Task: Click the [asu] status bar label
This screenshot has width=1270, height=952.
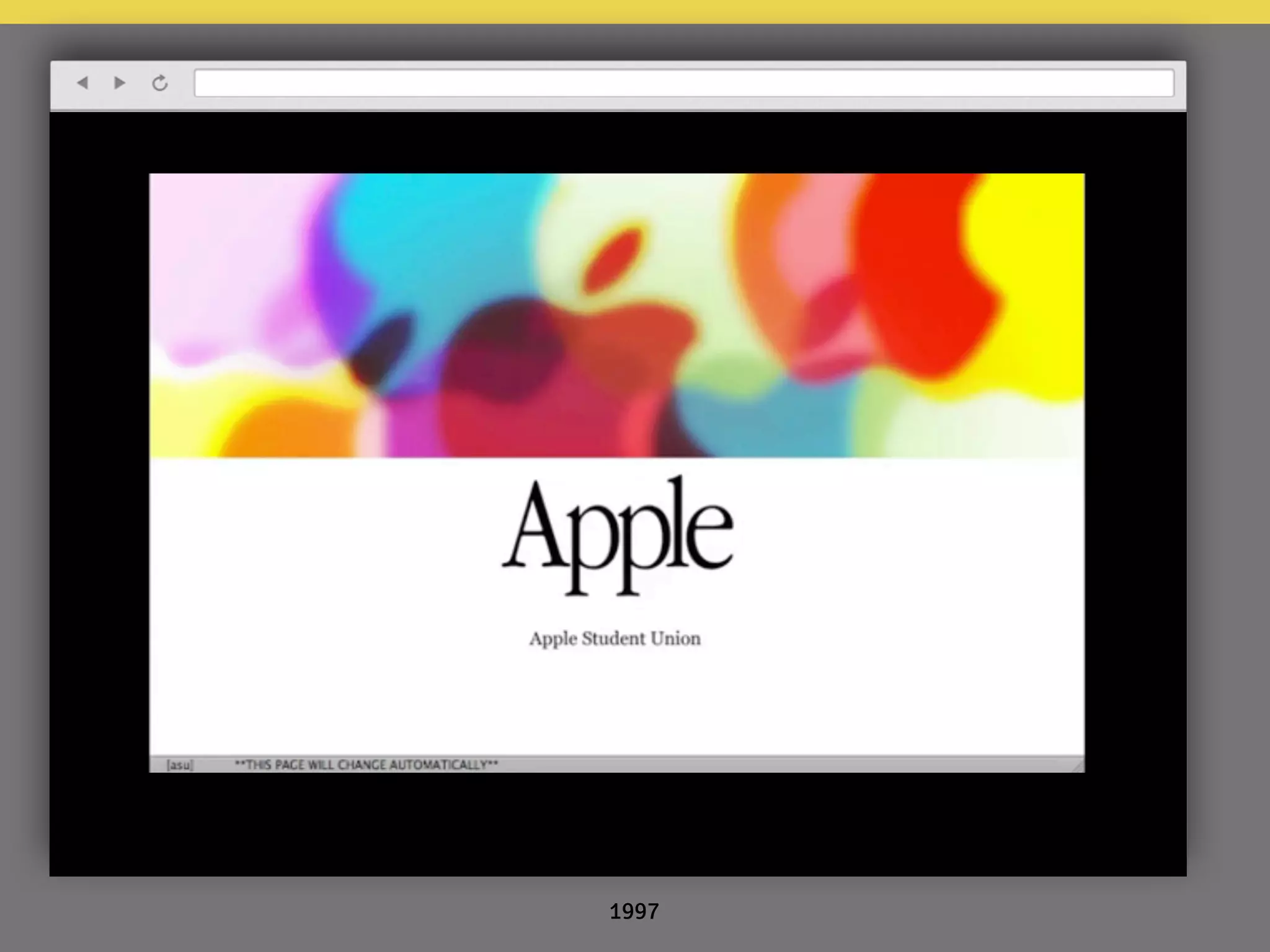Action: 180,765
